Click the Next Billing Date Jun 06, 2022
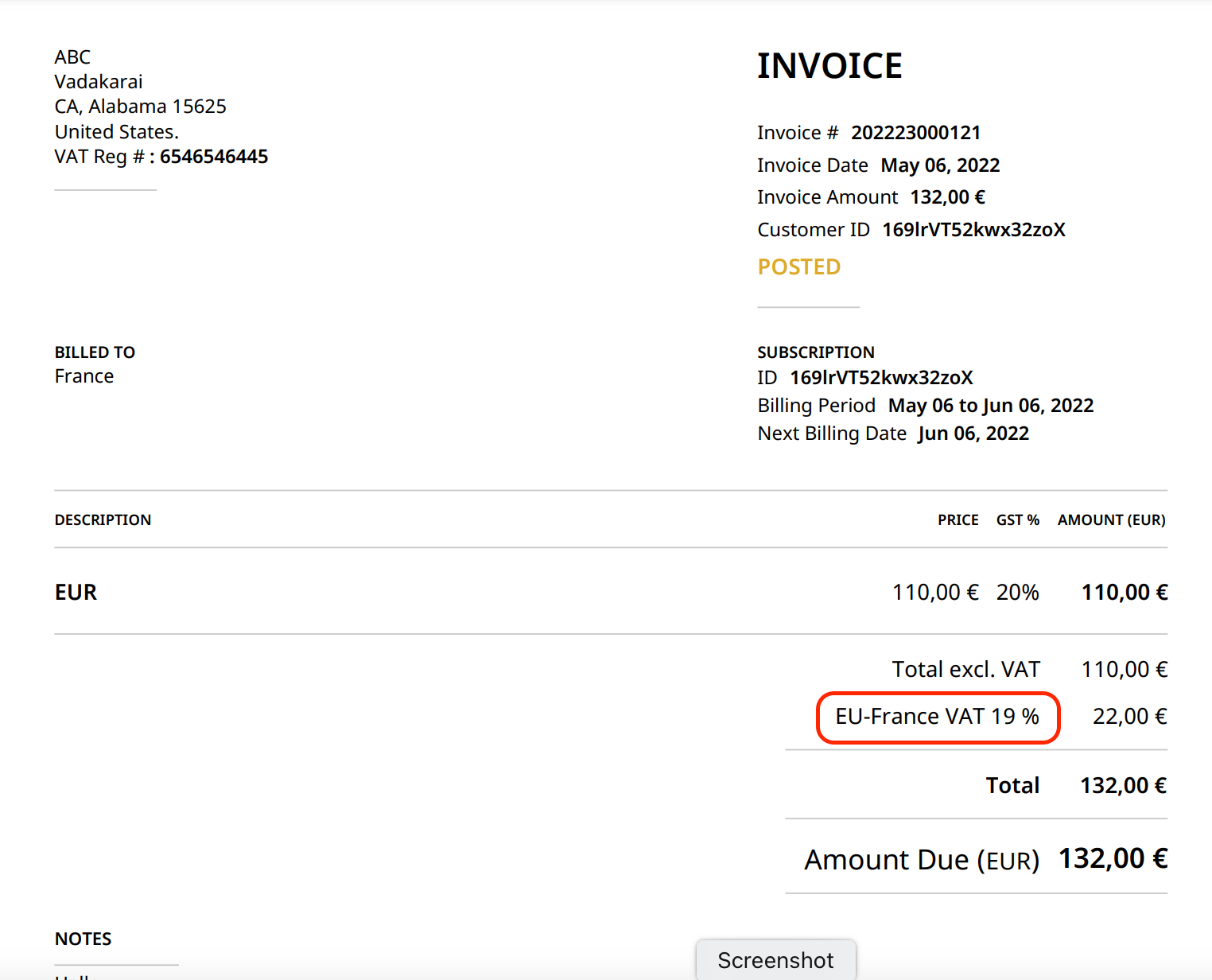The width and height of the screenshot is (1212, 980). (973, 433)
